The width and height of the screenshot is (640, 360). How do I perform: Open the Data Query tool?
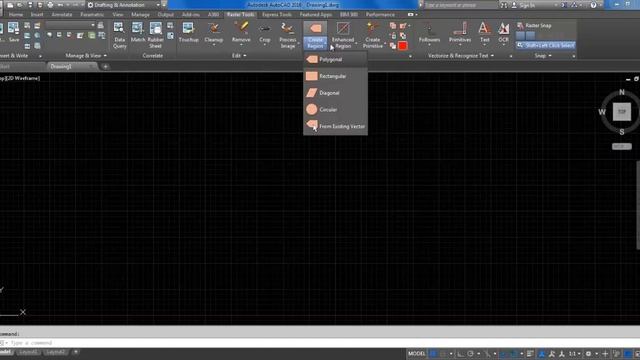[x=119, y=36]
